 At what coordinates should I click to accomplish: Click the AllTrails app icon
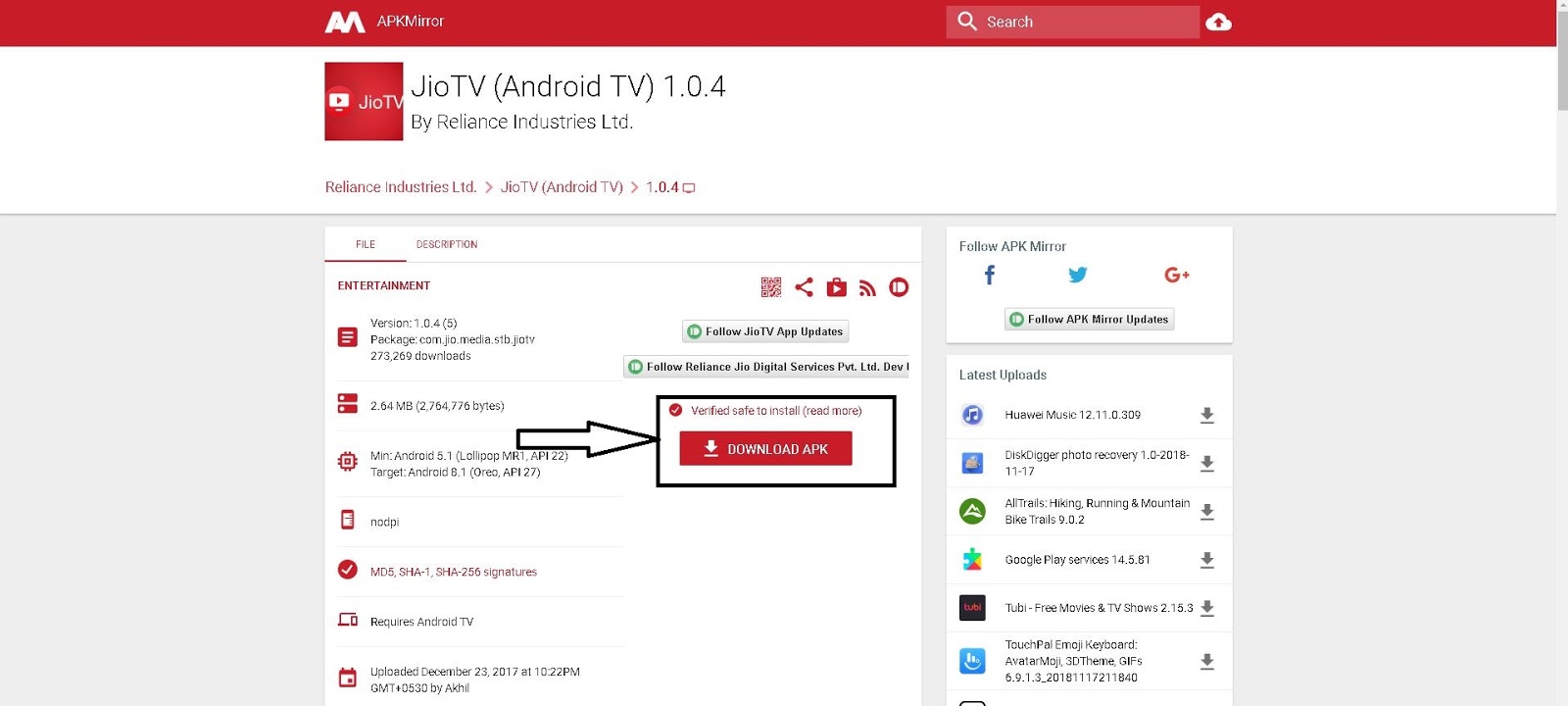(972, 511)
